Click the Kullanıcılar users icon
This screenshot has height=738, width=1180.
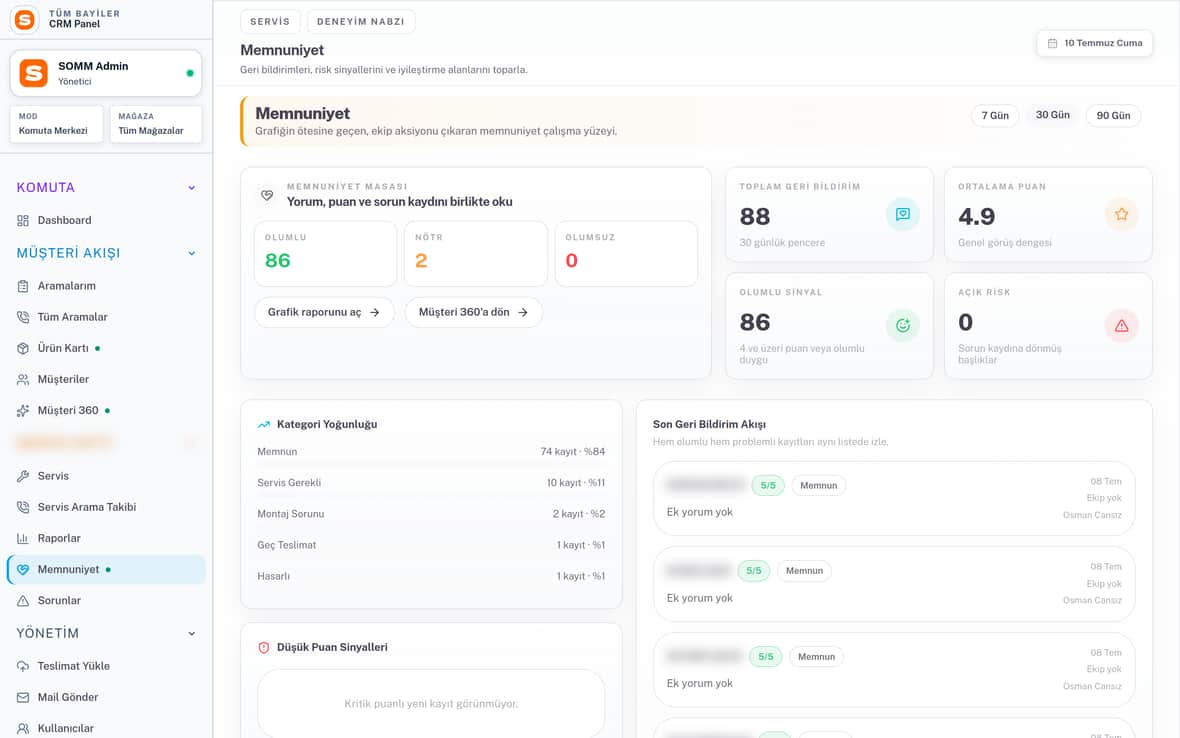[x=23, y=728]
